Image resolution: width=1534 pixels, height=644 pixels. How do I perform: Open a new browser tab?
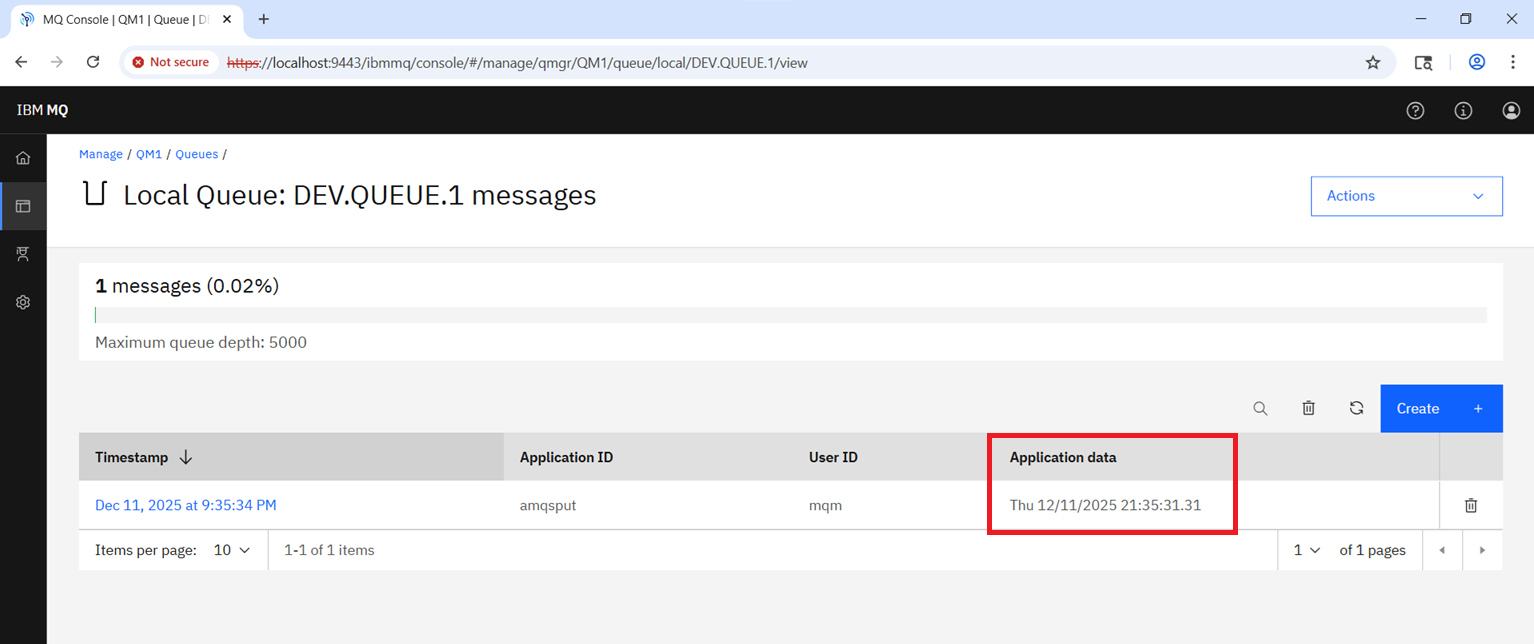[264, 19]
